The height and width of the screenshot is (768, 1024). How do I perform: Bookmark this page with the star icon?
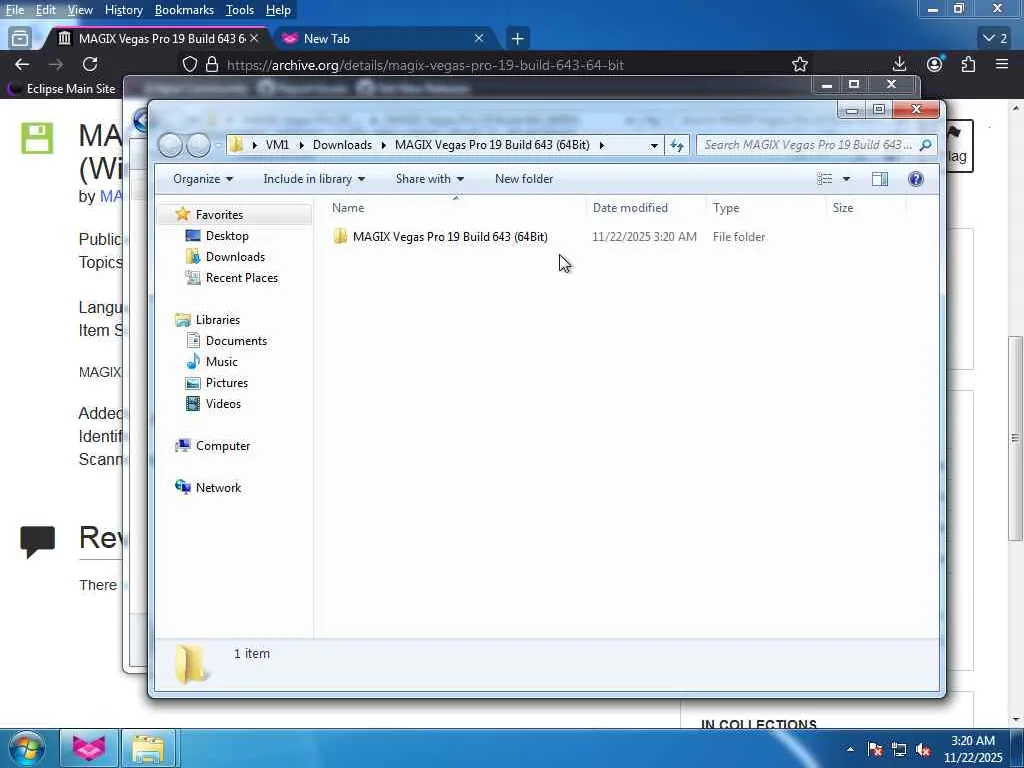799,64
